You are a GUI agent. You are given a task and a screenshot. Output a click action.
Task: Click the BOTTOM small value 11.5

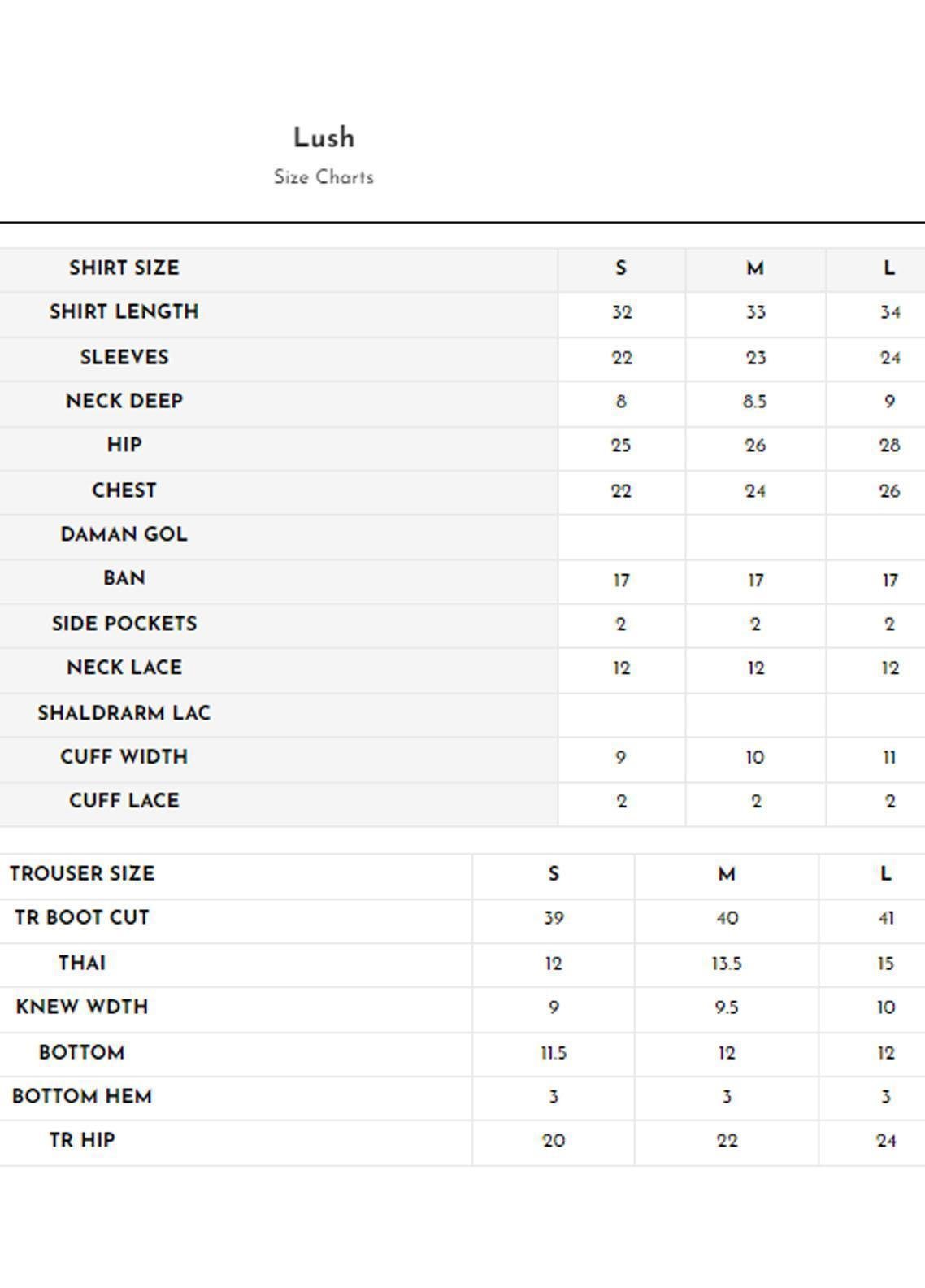553,1053
